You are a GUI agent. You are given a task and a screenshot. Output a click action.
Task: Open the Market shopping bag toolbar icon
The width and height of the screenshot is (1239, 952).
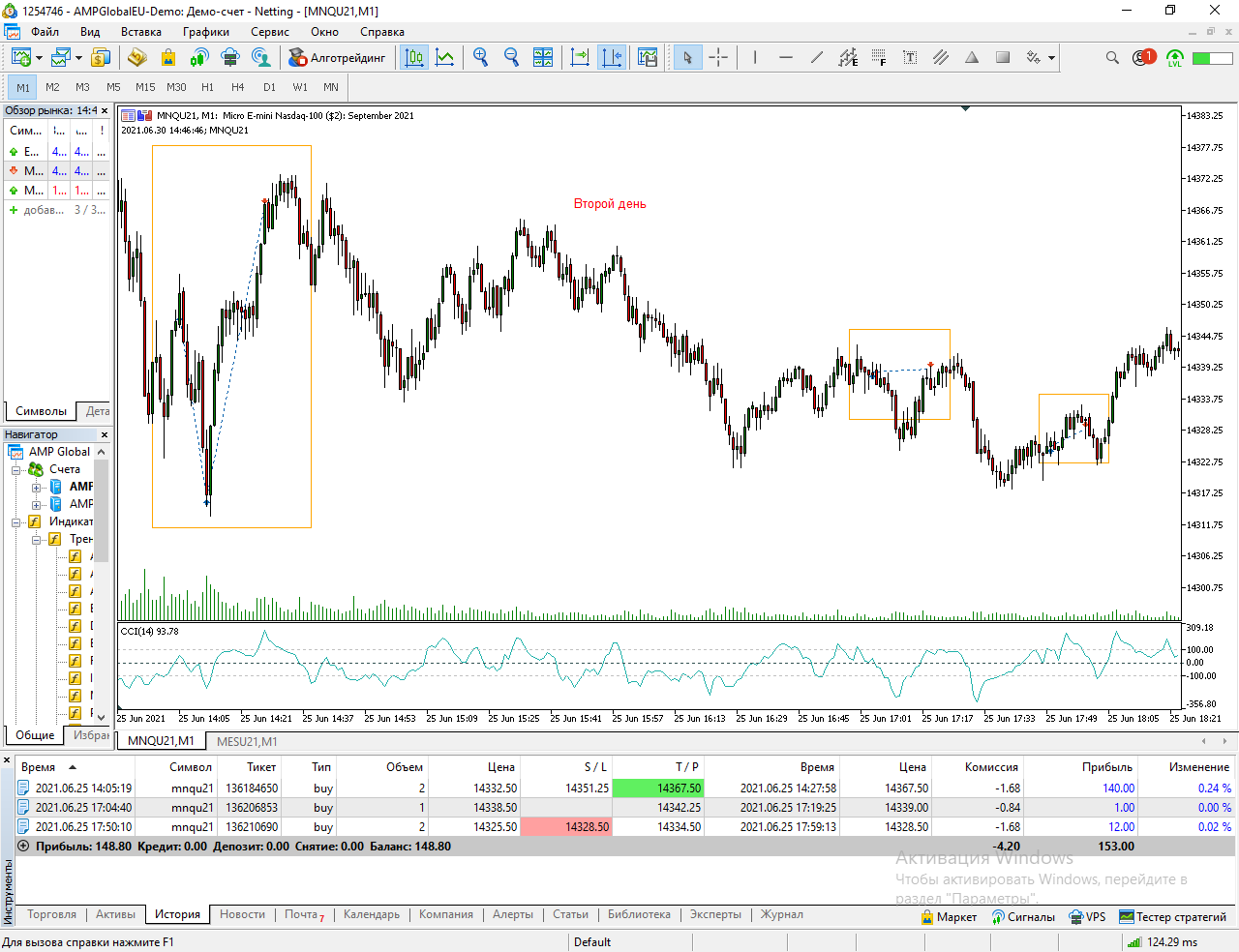pyautogui.click(x=168, y=58)
